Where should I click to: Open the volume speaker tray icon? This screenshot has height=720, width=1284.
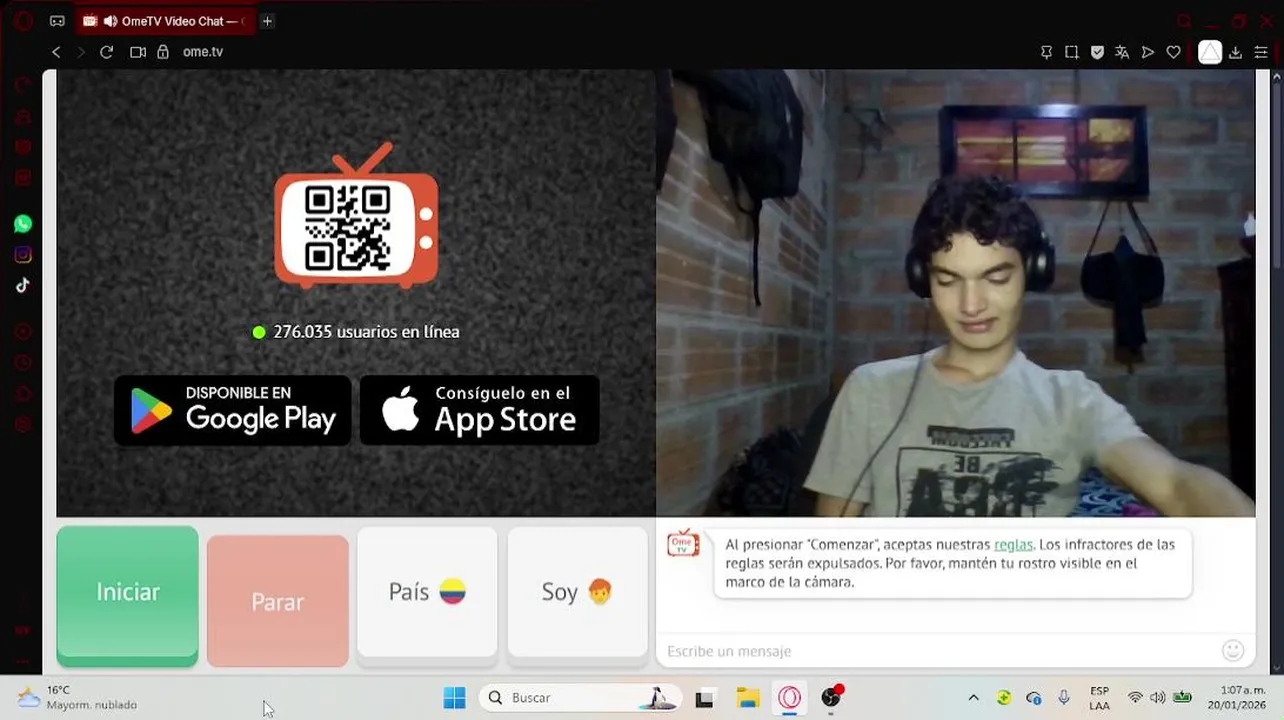click(1158, 698)
